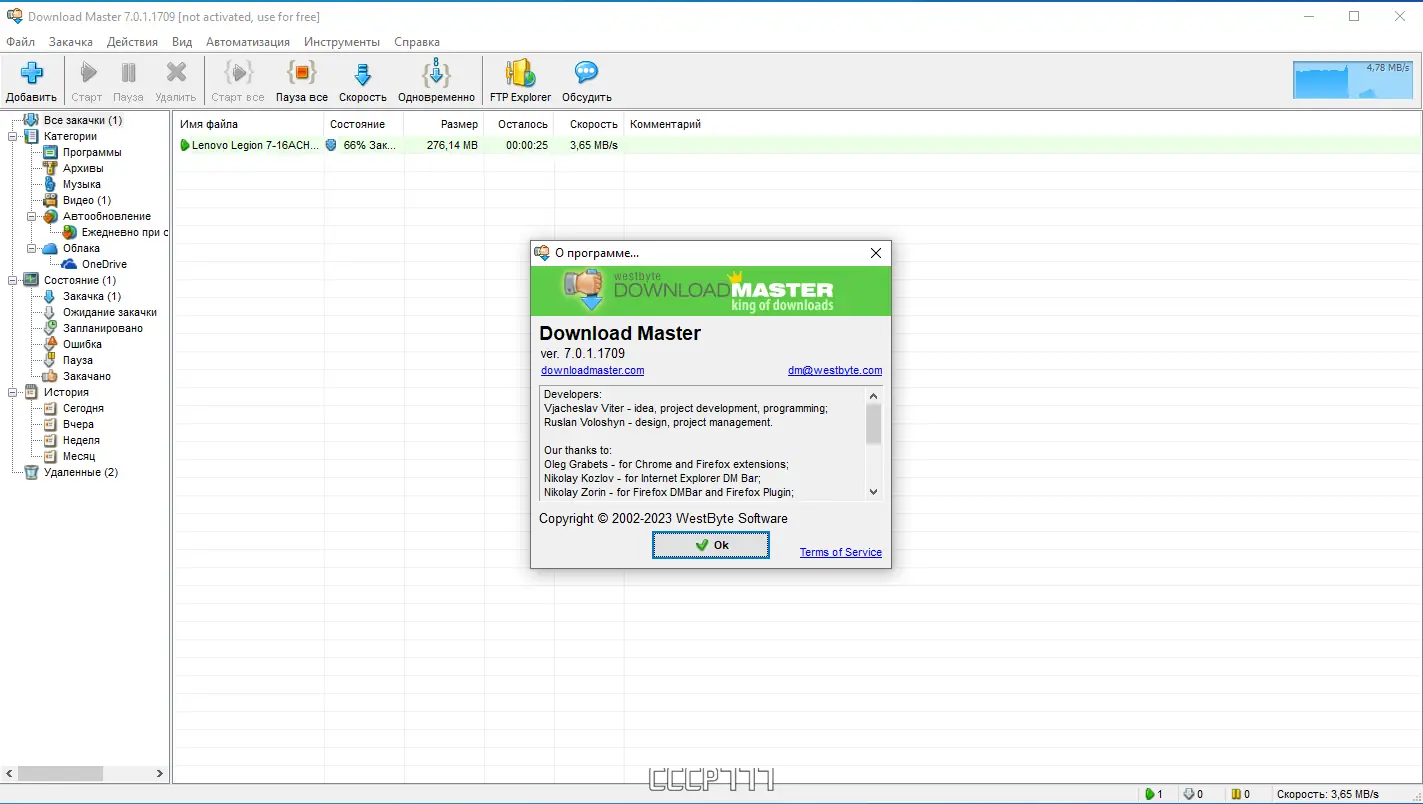Collapse the Облака tree node
The height and width of the screenshot is (804, 1423).
tap(32, 248)
